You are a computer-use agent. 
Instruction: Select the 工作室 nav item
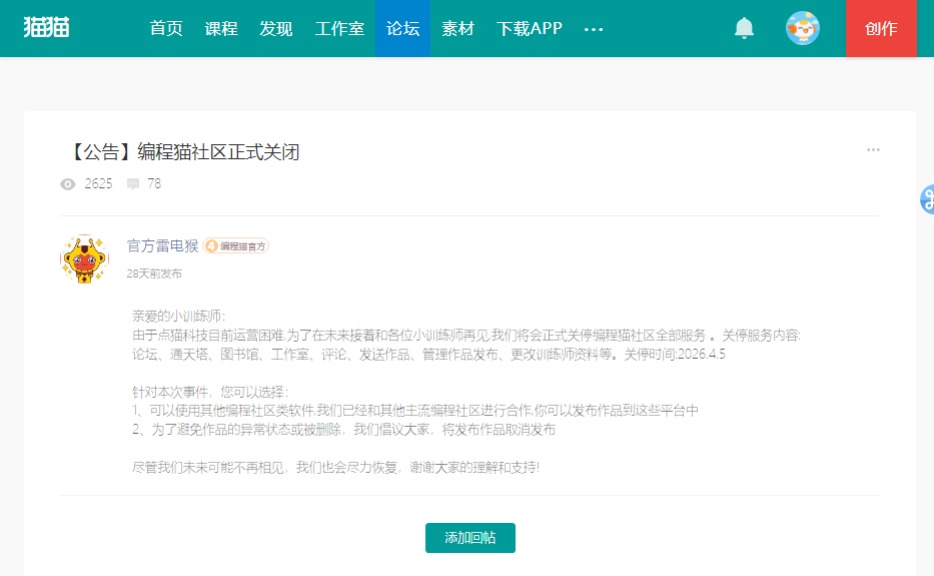(x=339, y=28)
